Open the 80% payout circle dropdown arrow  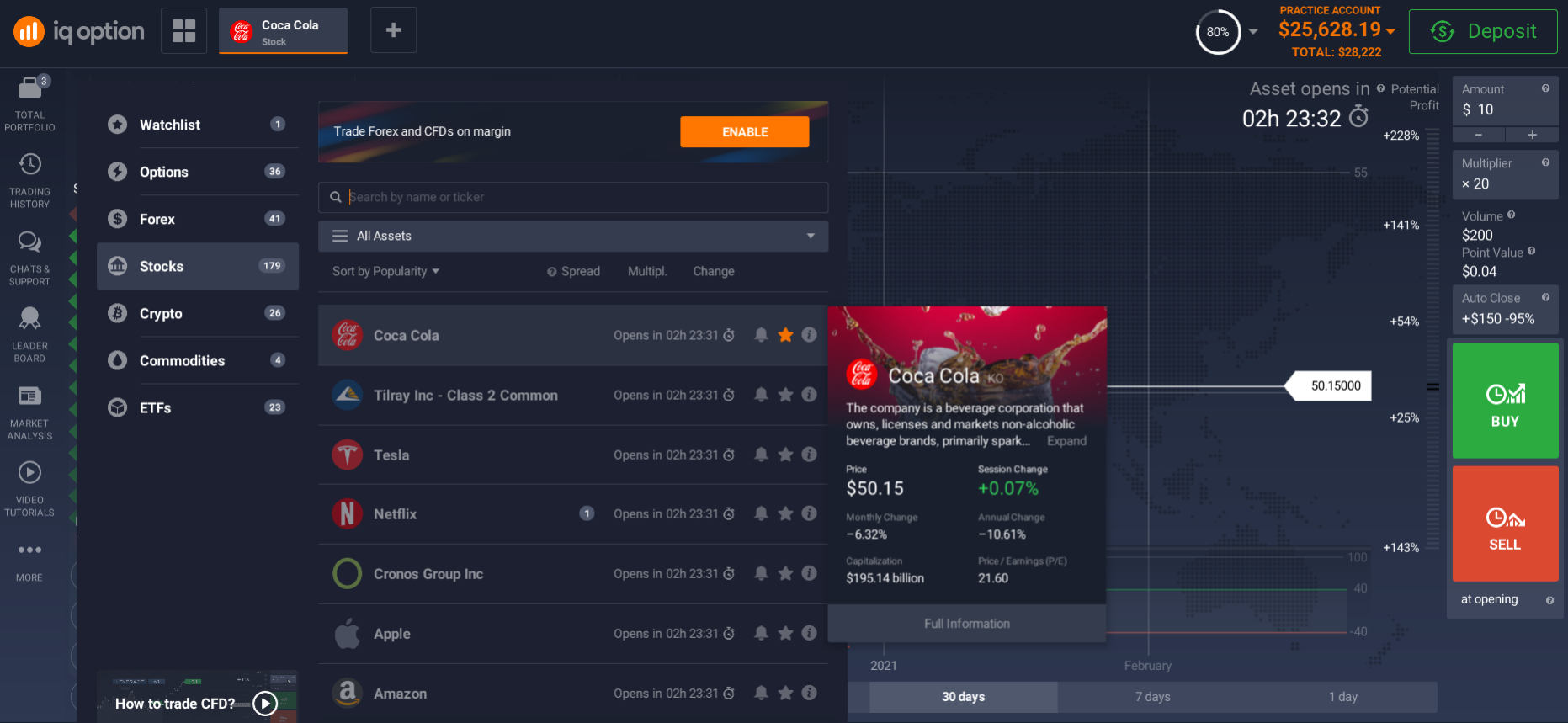click(x=1253, y=31)
